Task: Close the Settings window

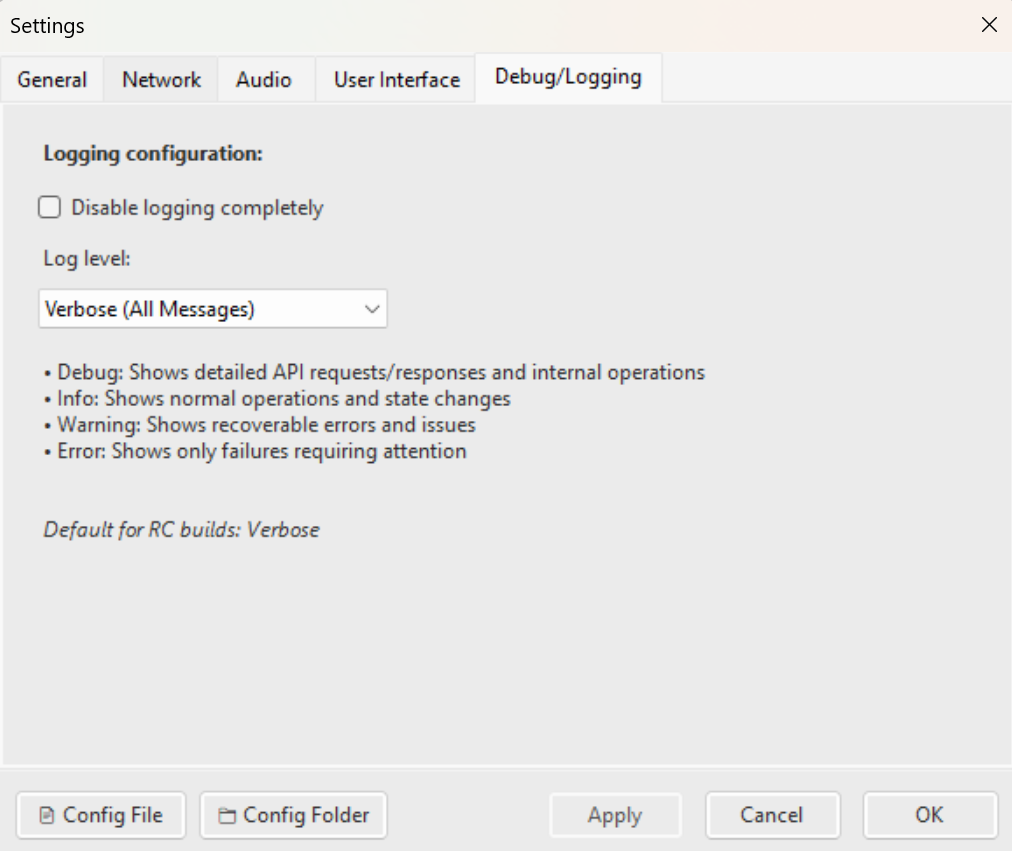Action: [x=989, y=24]
